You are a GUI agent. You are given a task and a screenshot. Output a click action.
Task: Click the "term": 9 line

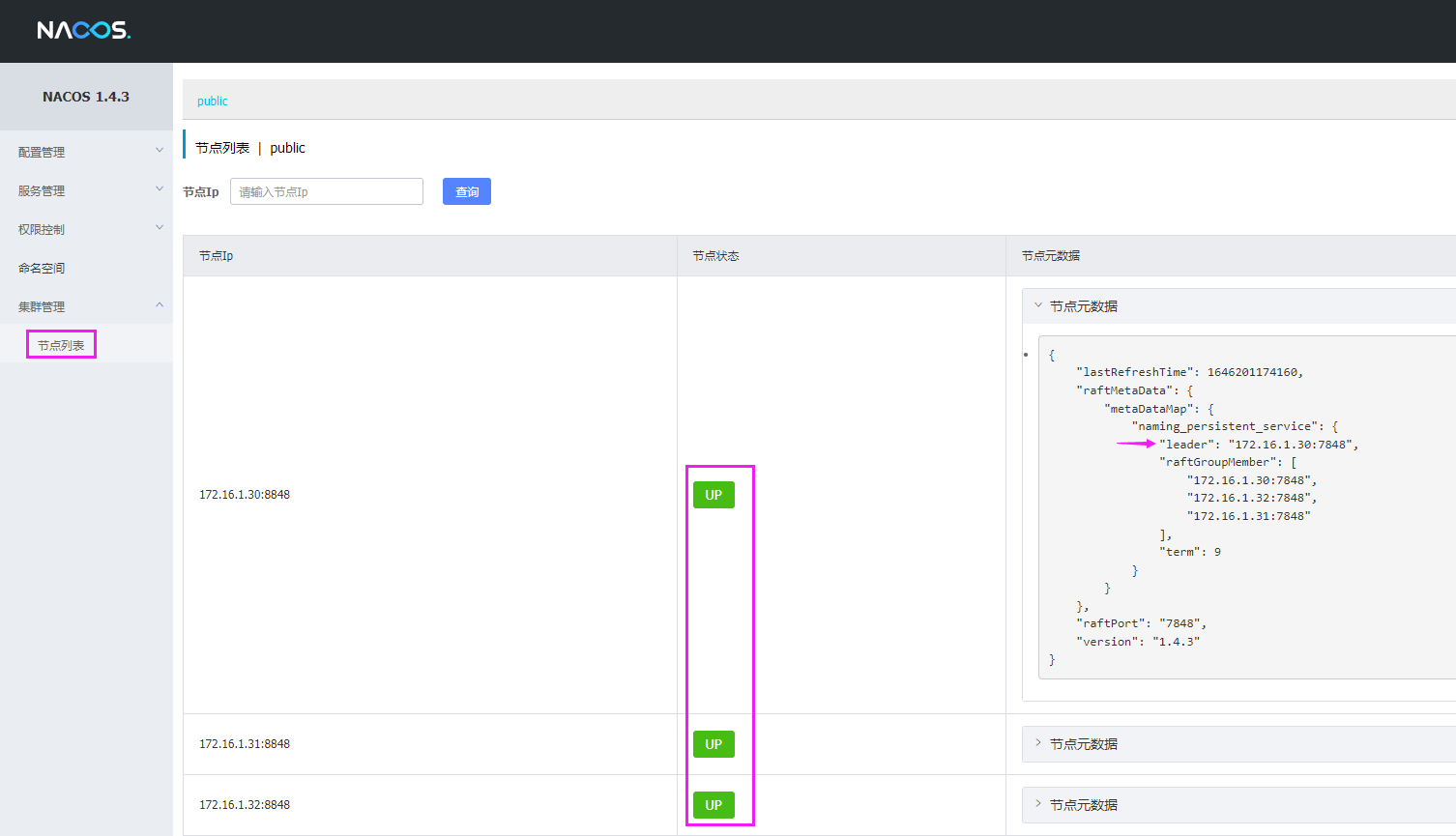[x=1190, y=552]
